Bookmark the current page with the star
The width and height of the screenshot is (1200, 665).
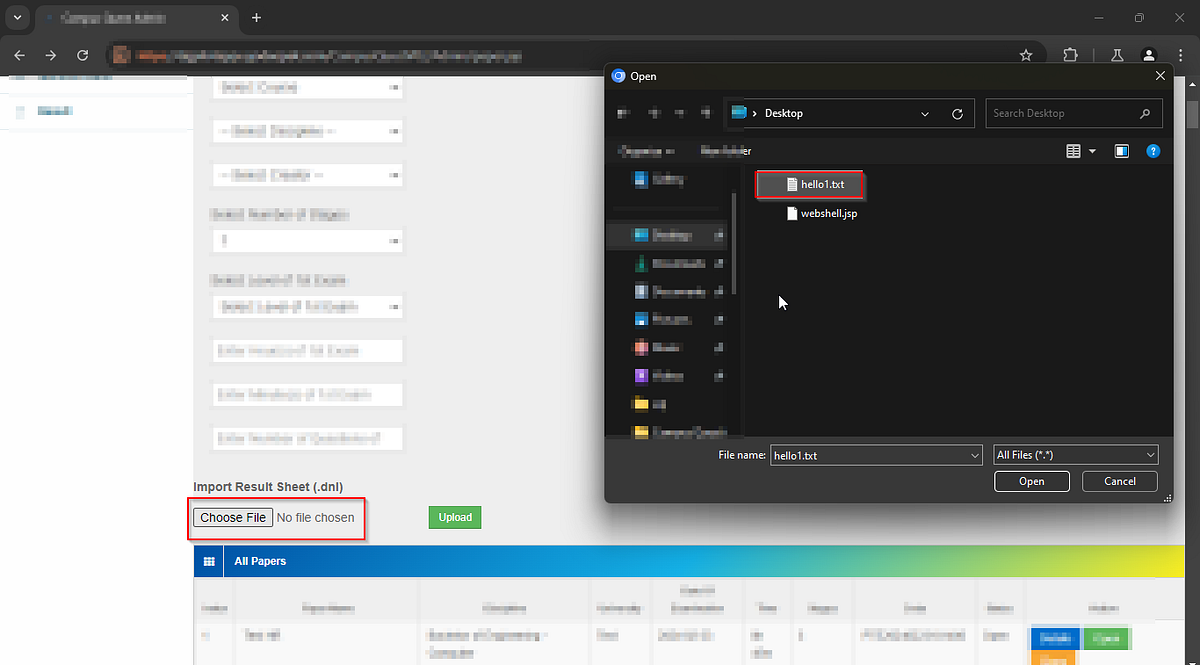tap(1026, 55)
